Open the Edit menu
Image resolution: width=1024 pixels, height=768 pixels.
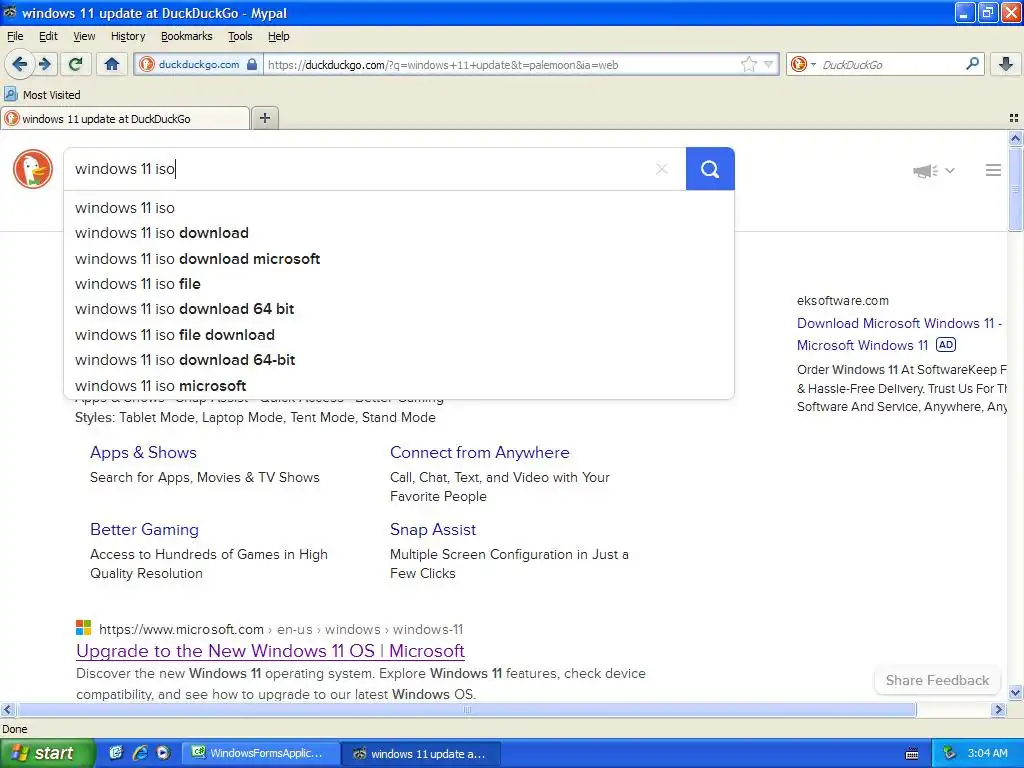[x=48, y=36]
